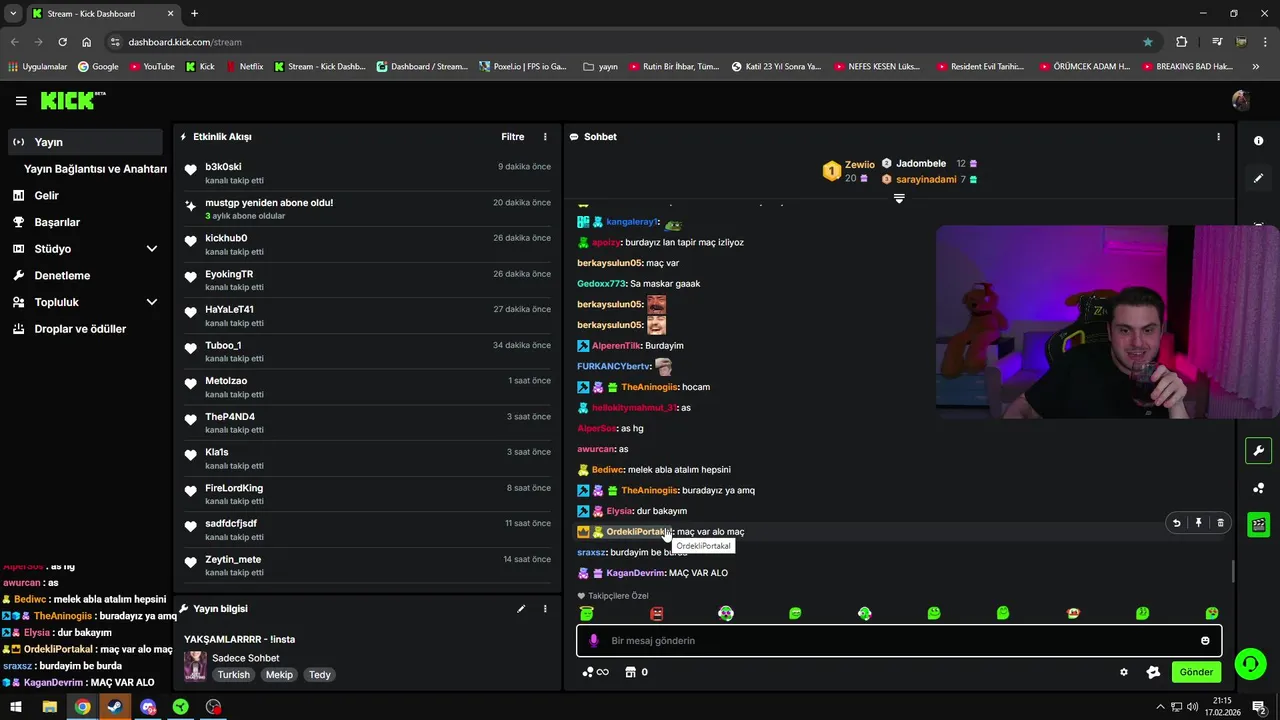Click the chat scrollbar thumb
The image size is (1280, 720).
[x=1233, y=571]
